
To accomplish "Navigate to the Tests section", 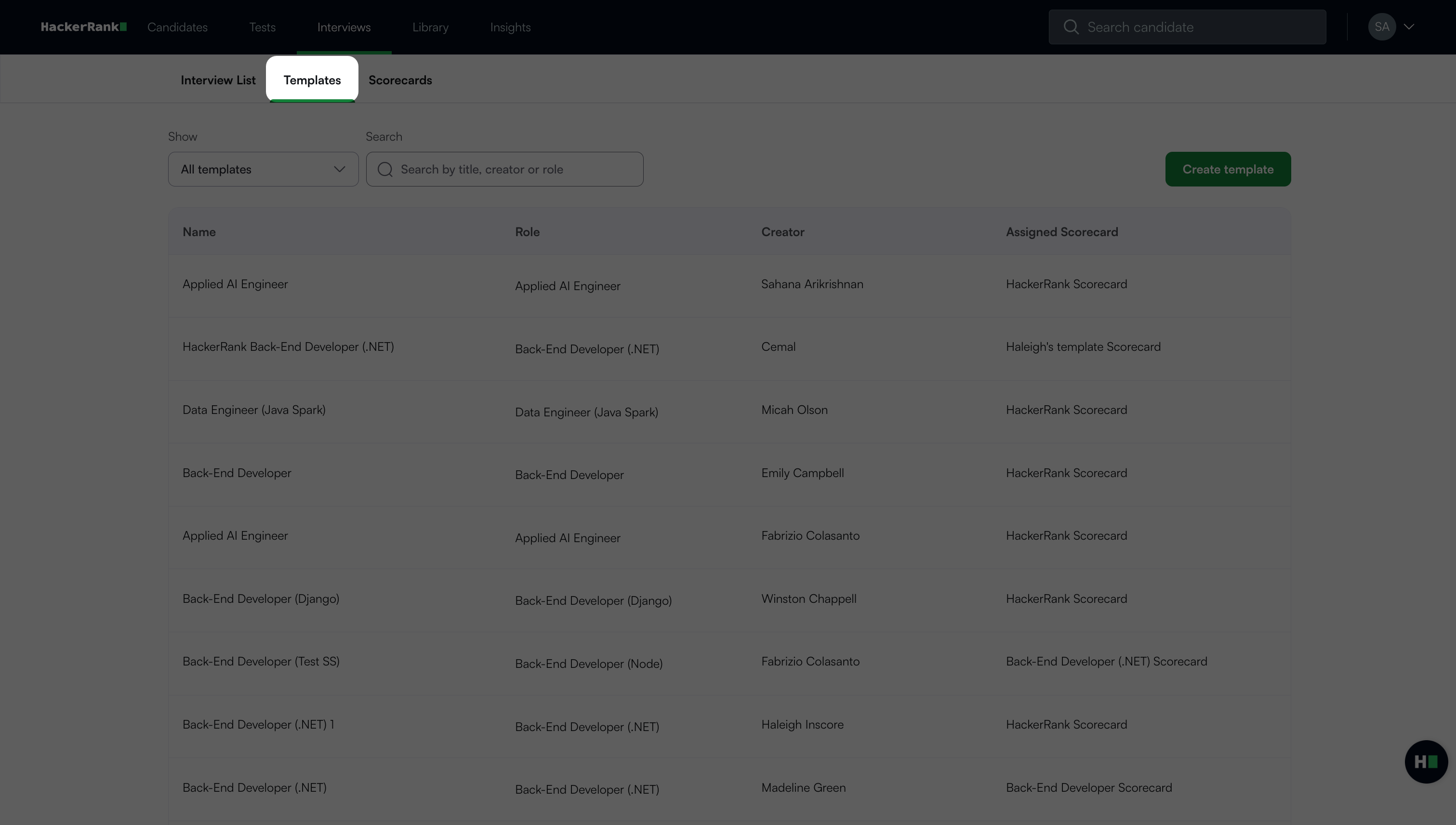I will tap(262, 27).
